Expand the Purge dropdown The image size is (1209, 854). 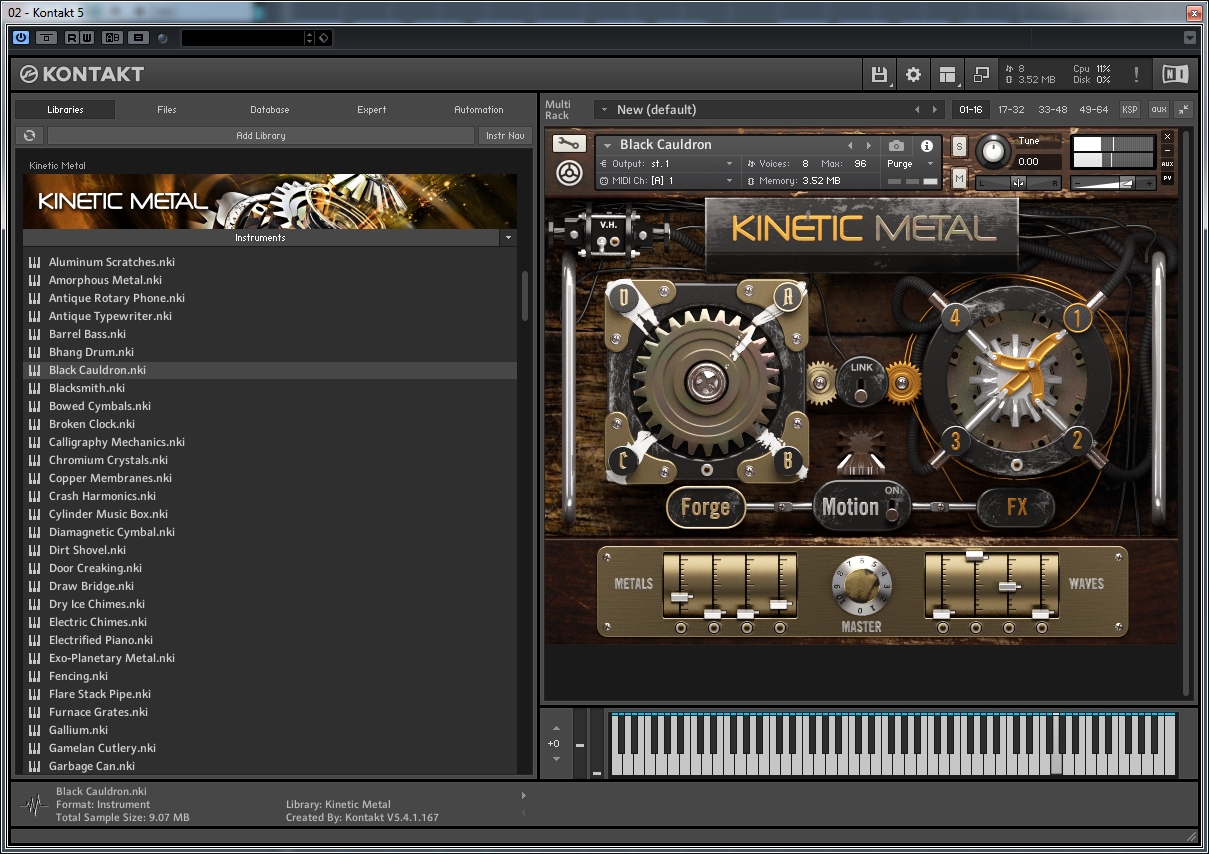[x=910, y=164]
